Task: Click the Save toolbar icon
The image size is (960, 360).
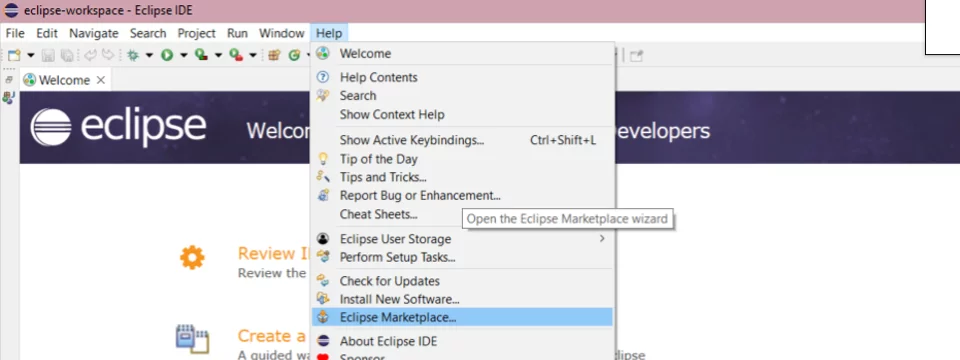Action: point(48,56)
